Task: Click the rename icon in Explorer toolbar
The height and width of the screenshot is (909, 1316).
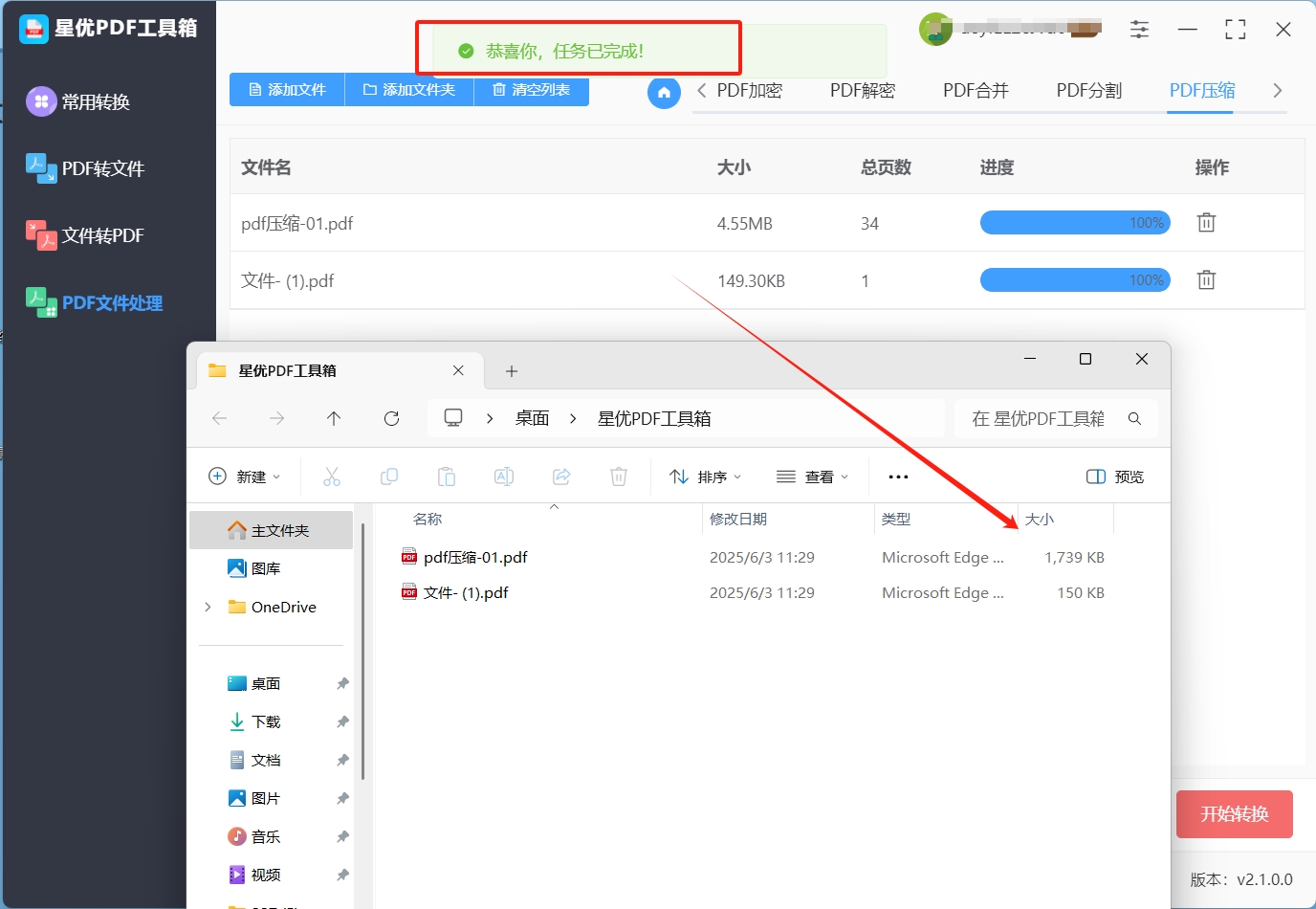Action: pos(504,477)
